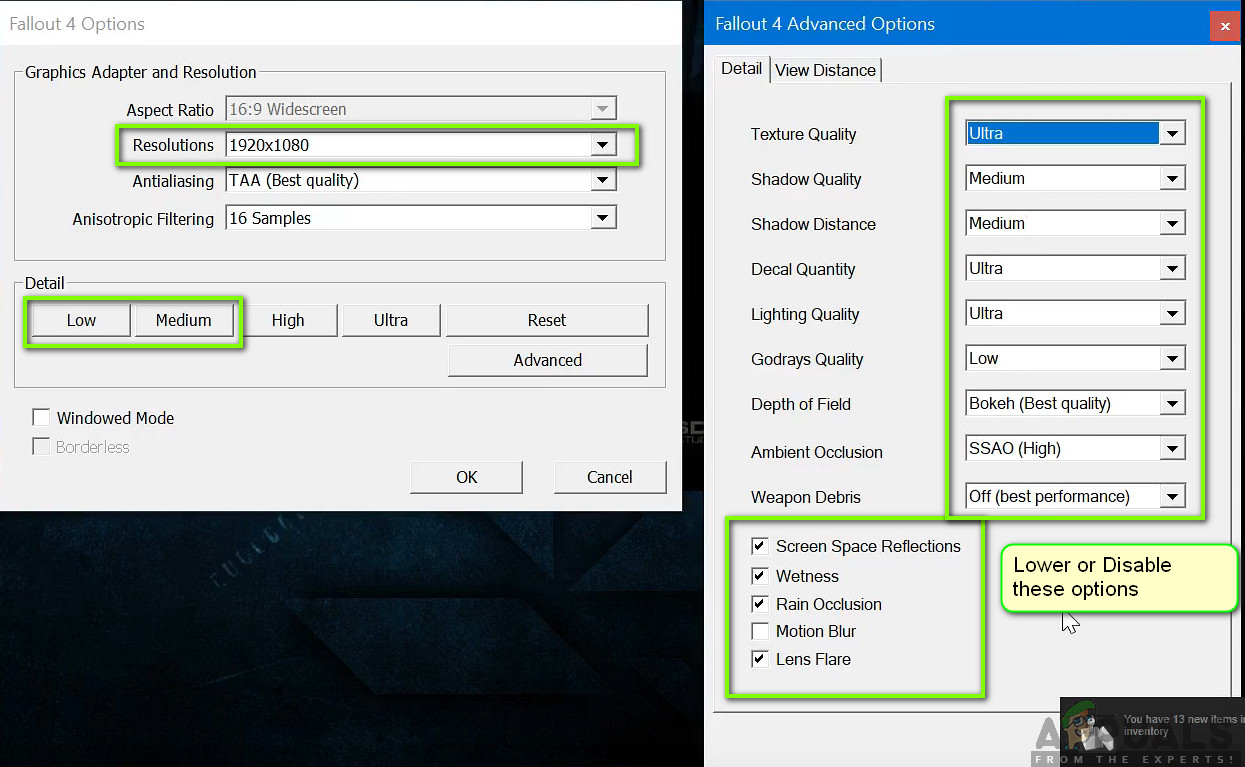
Task: Toggle the Wetness checkbox
Action: pos(760,576)
